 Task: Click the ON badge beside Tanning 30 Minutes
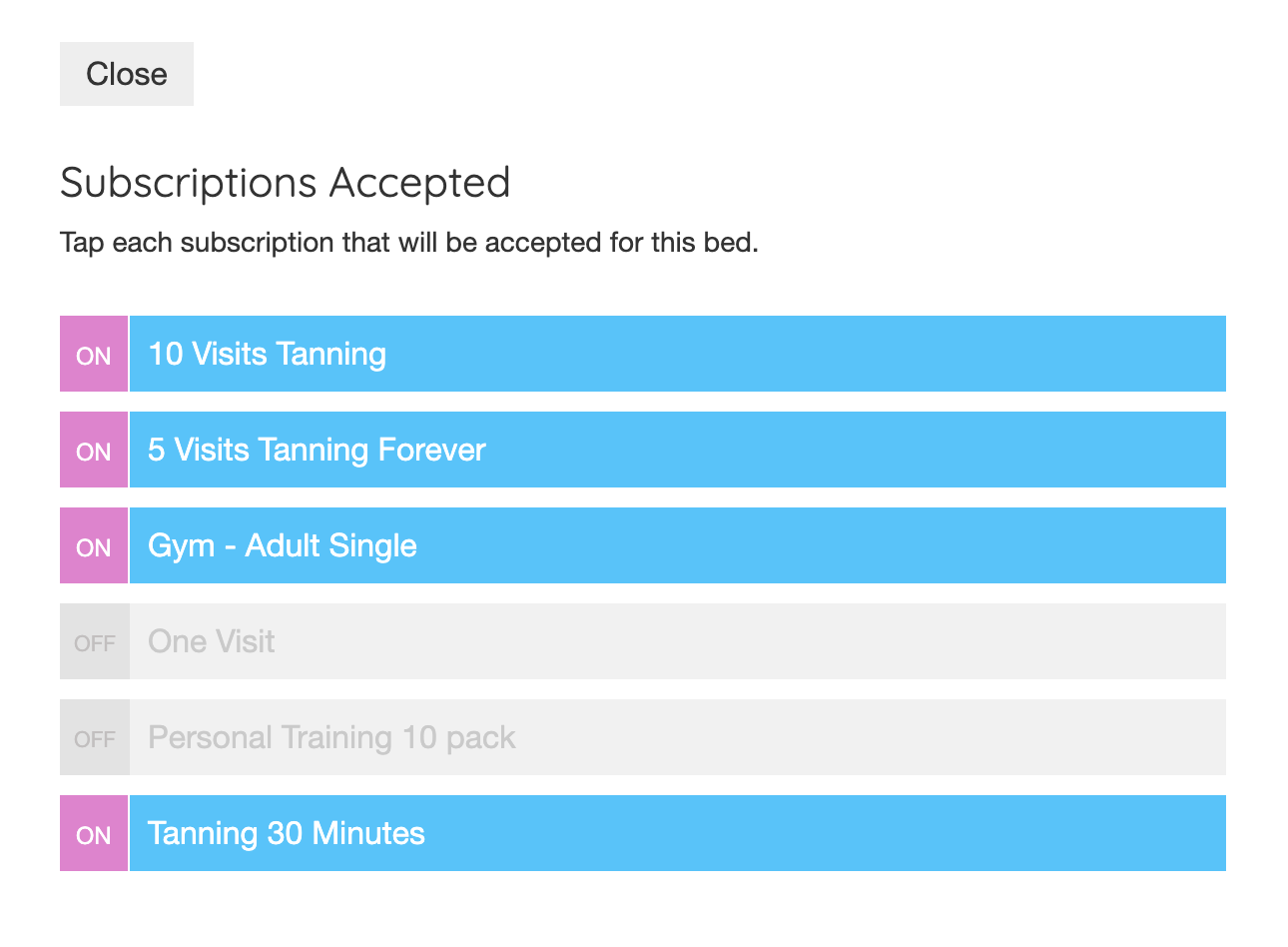[94, 833]
